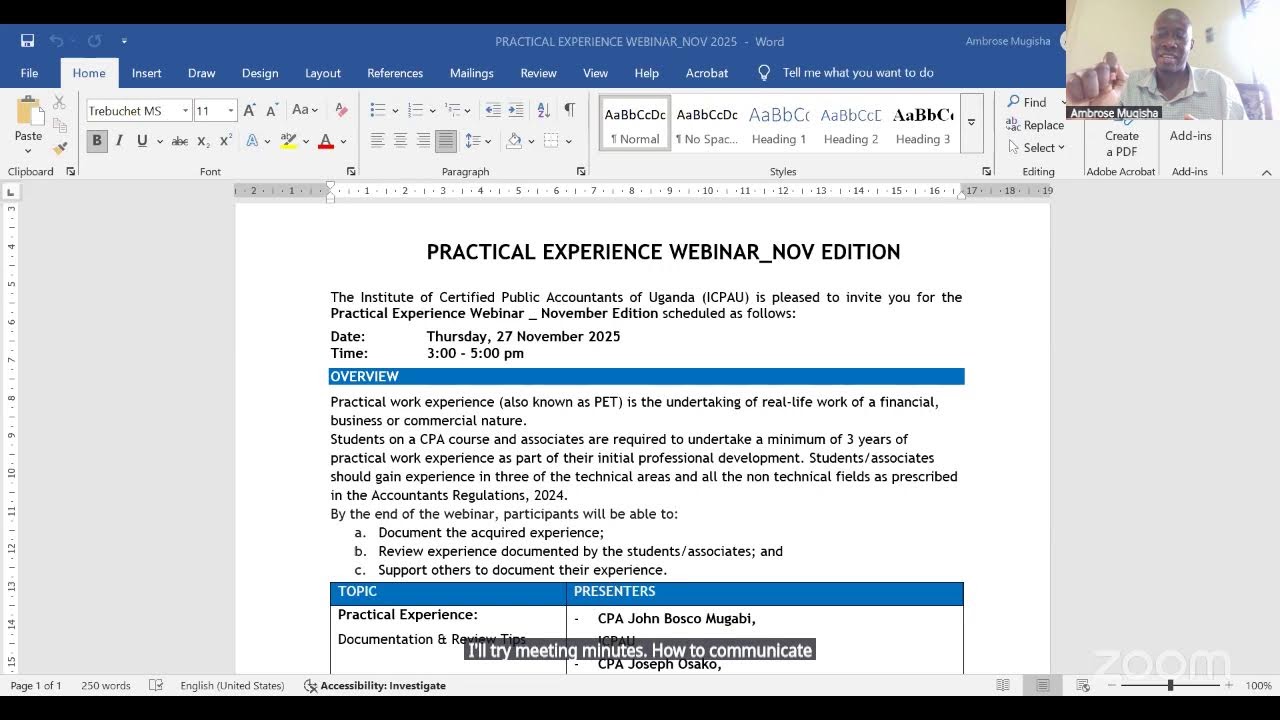The image size is (1280, 720).
Task: Apply the Heading 1 style
Action: click(x=779, y=123)
